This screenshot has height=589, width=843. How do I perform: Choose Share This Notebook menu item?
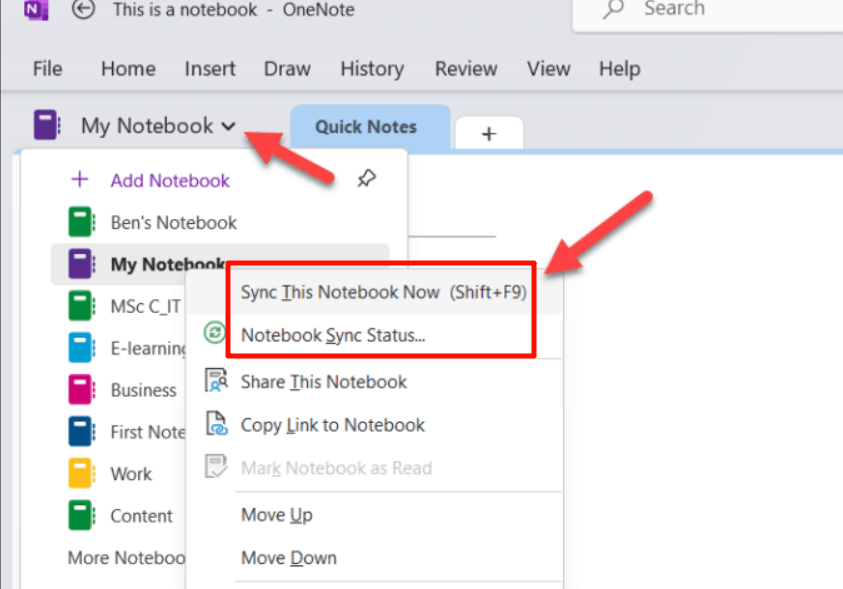point(324,382)
